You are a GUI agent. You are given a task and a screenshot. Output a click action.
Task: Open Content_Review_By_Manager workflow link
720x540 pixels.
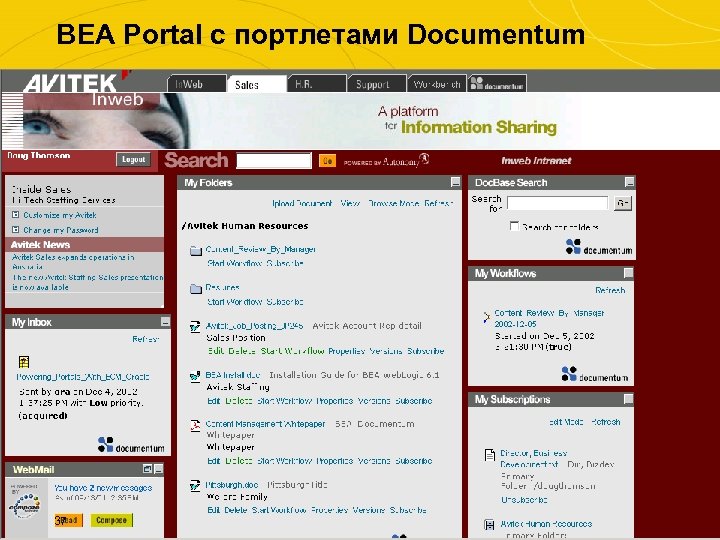click(x=549, y=318)
